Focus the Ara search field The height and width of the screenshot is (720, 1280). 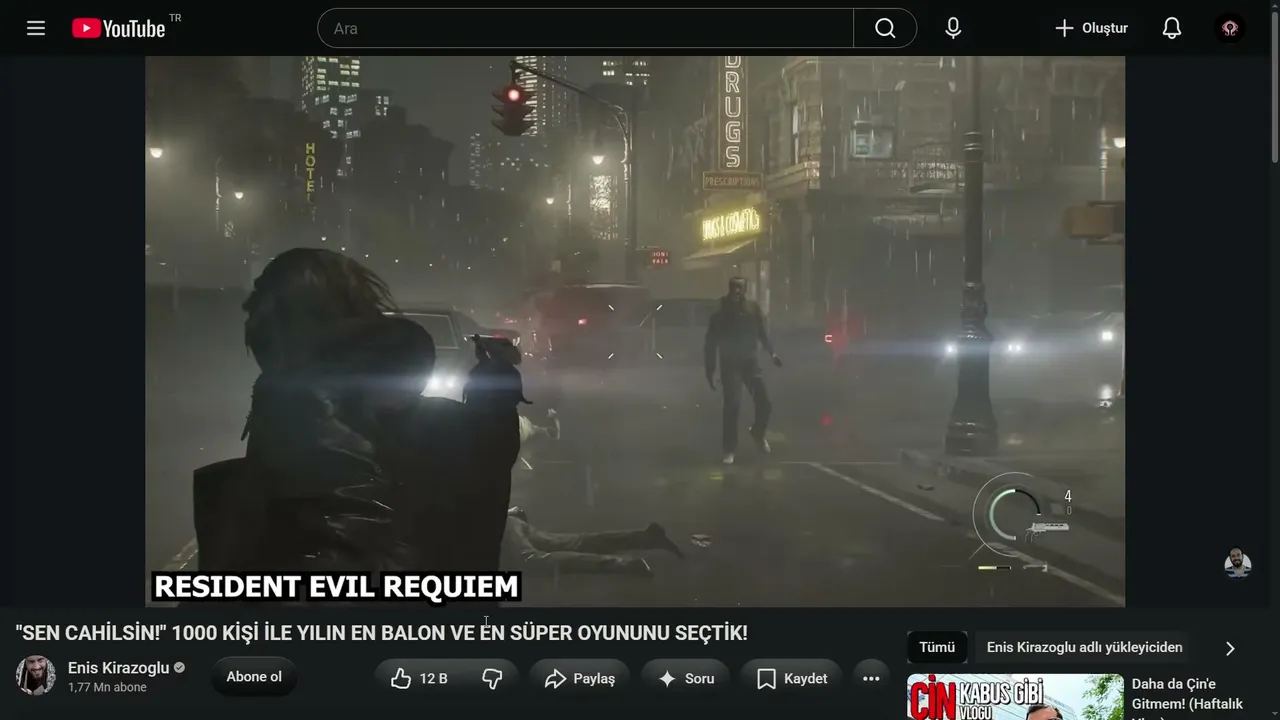click(586, 28)
